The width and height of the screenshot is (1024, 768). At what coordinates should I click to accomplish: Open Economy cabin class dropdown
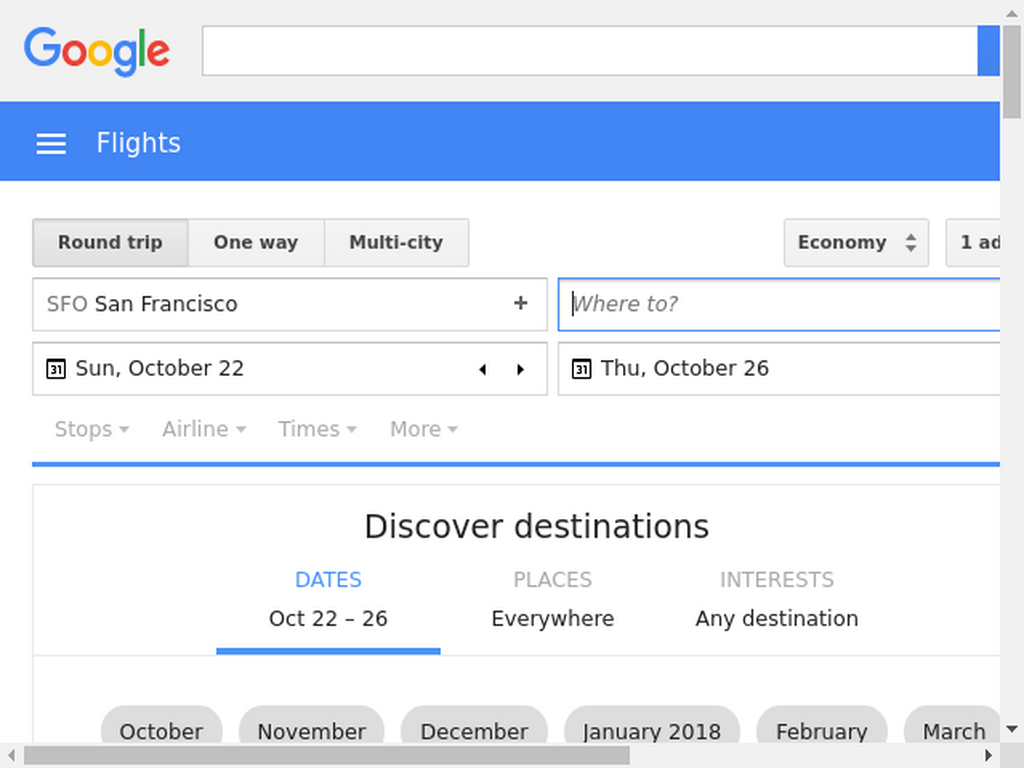[x=856, y=242]
